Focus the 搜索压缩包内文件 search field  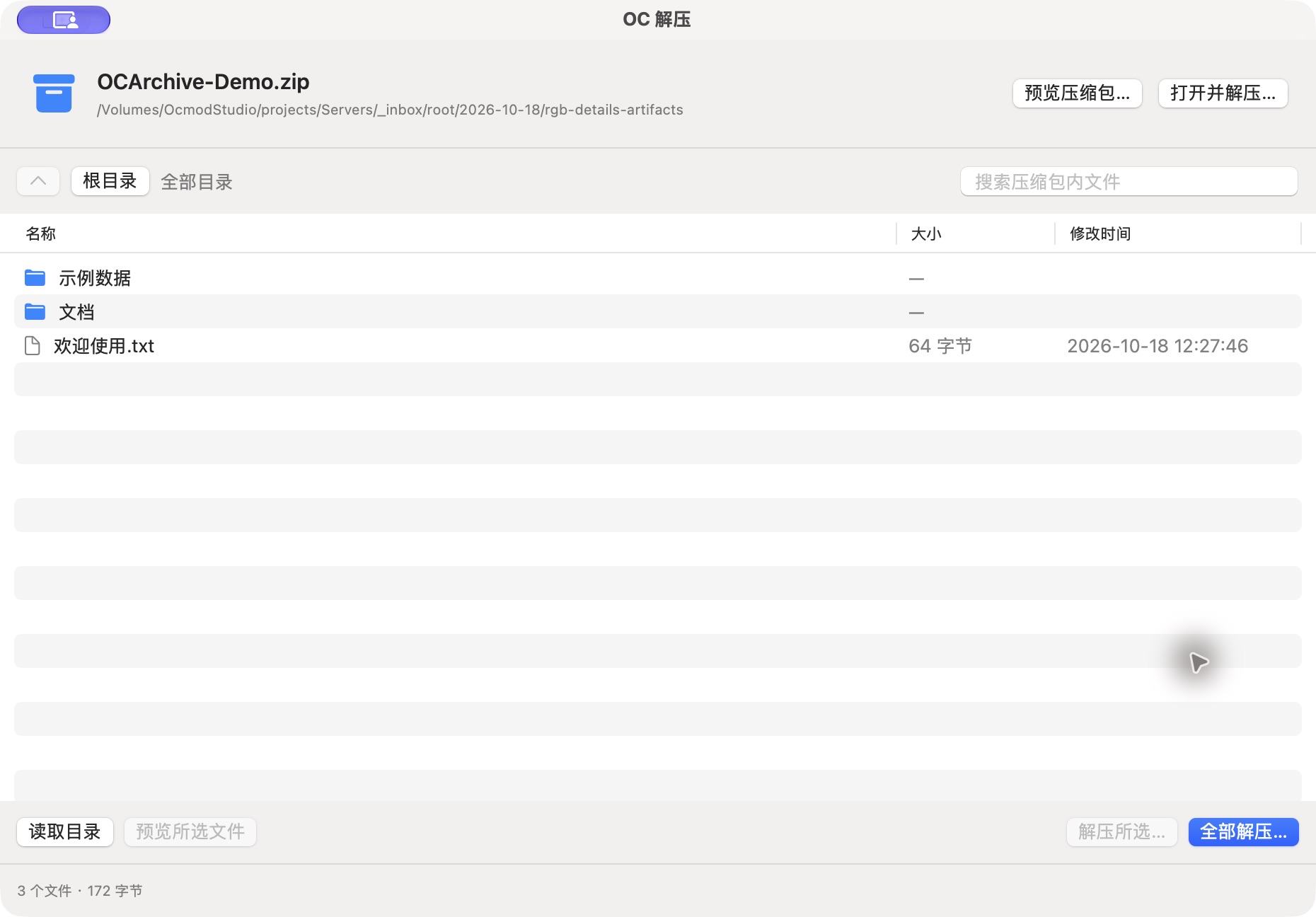pyautogui.click(x=1129, y=182)
